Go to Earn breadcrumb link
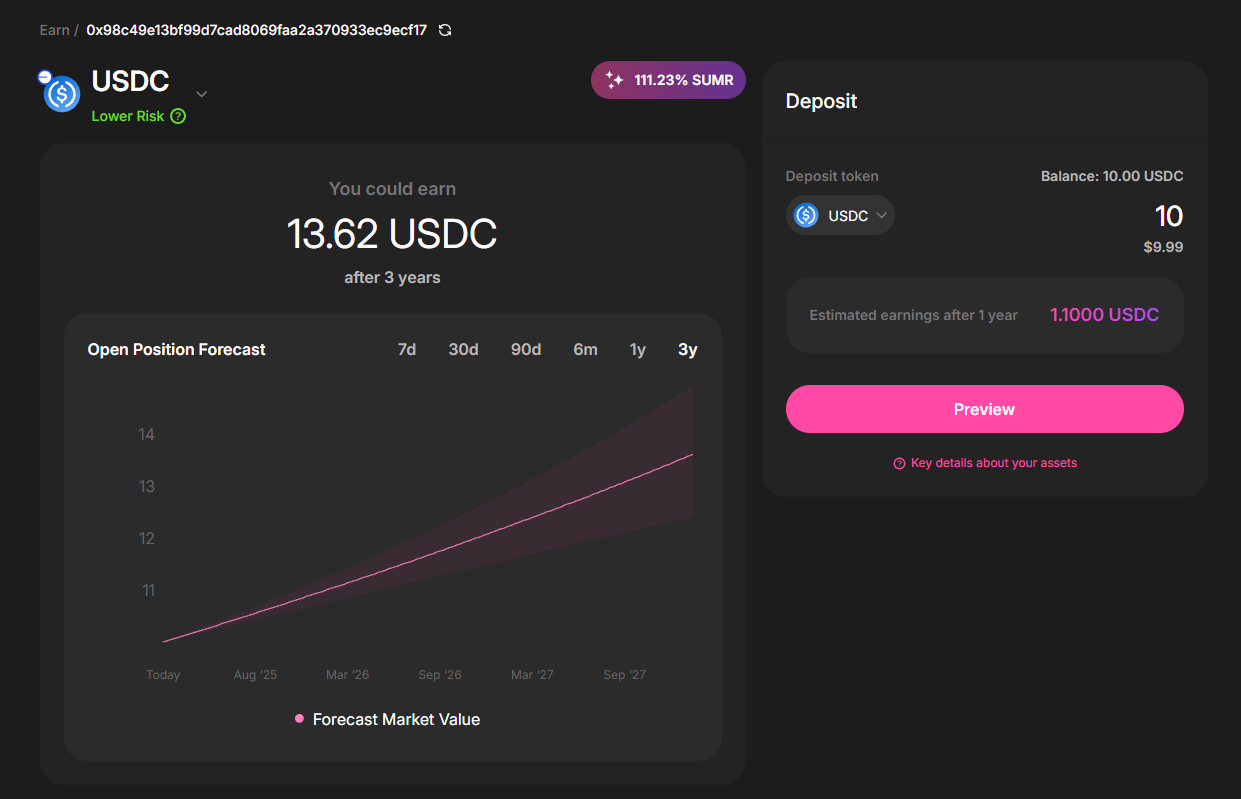Image resolution: width=1241 pixels, height=799 pixels. click(x=54, y=30)
